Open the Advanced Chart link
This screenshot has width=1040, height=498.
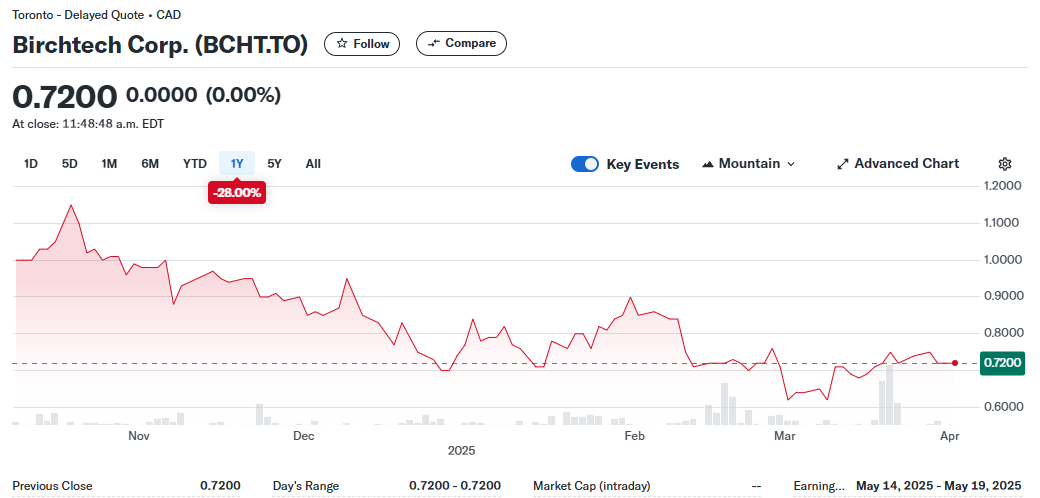898,164
